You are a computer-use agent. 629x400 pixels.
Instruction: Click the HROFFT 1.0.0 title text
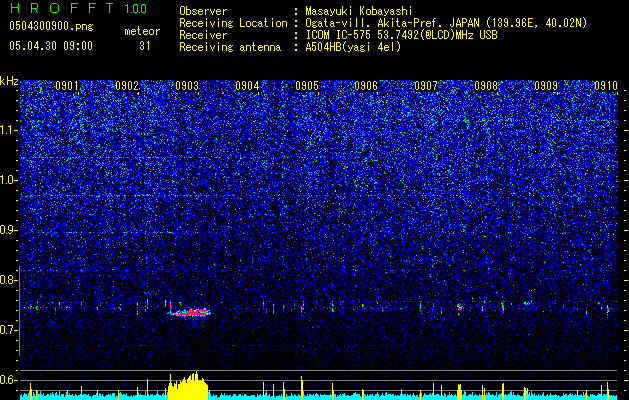click(x=78, y=8)
